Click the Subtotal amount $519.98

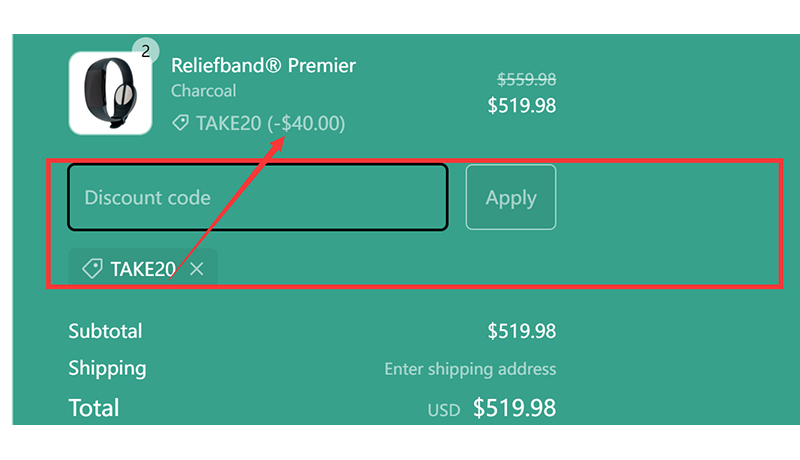point(521,331)
